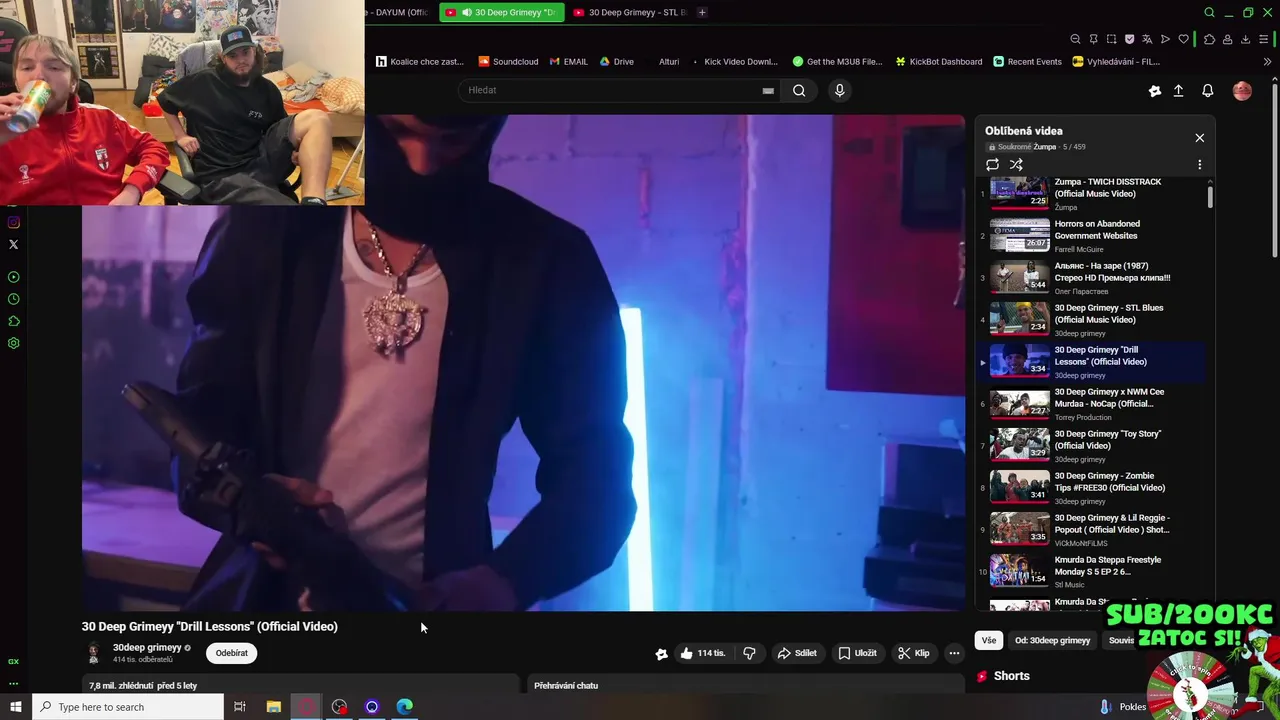Open playlist three-dot options menu
The image size is (1280, 720).
(x=1199, y=165)
